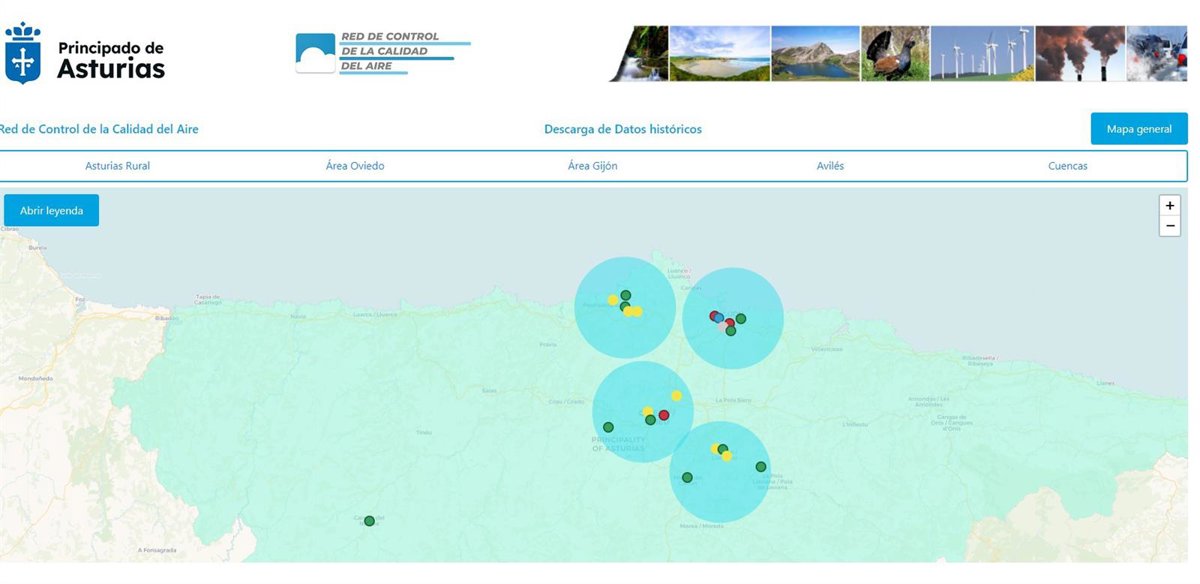Screen dimensions: 1200x584
Task: Switch to the Área Gijón tab
Action: 592,166
